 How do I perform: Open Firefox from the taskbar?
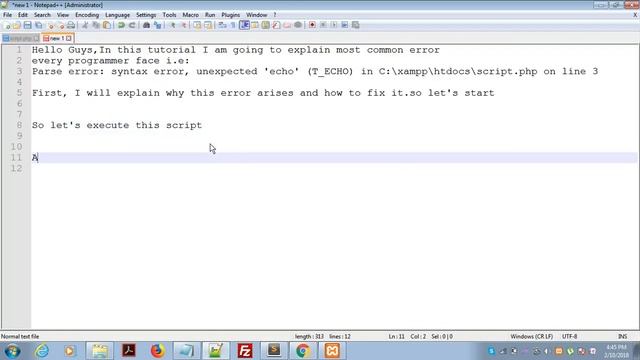pyautogui.click(x=158, y=351)
